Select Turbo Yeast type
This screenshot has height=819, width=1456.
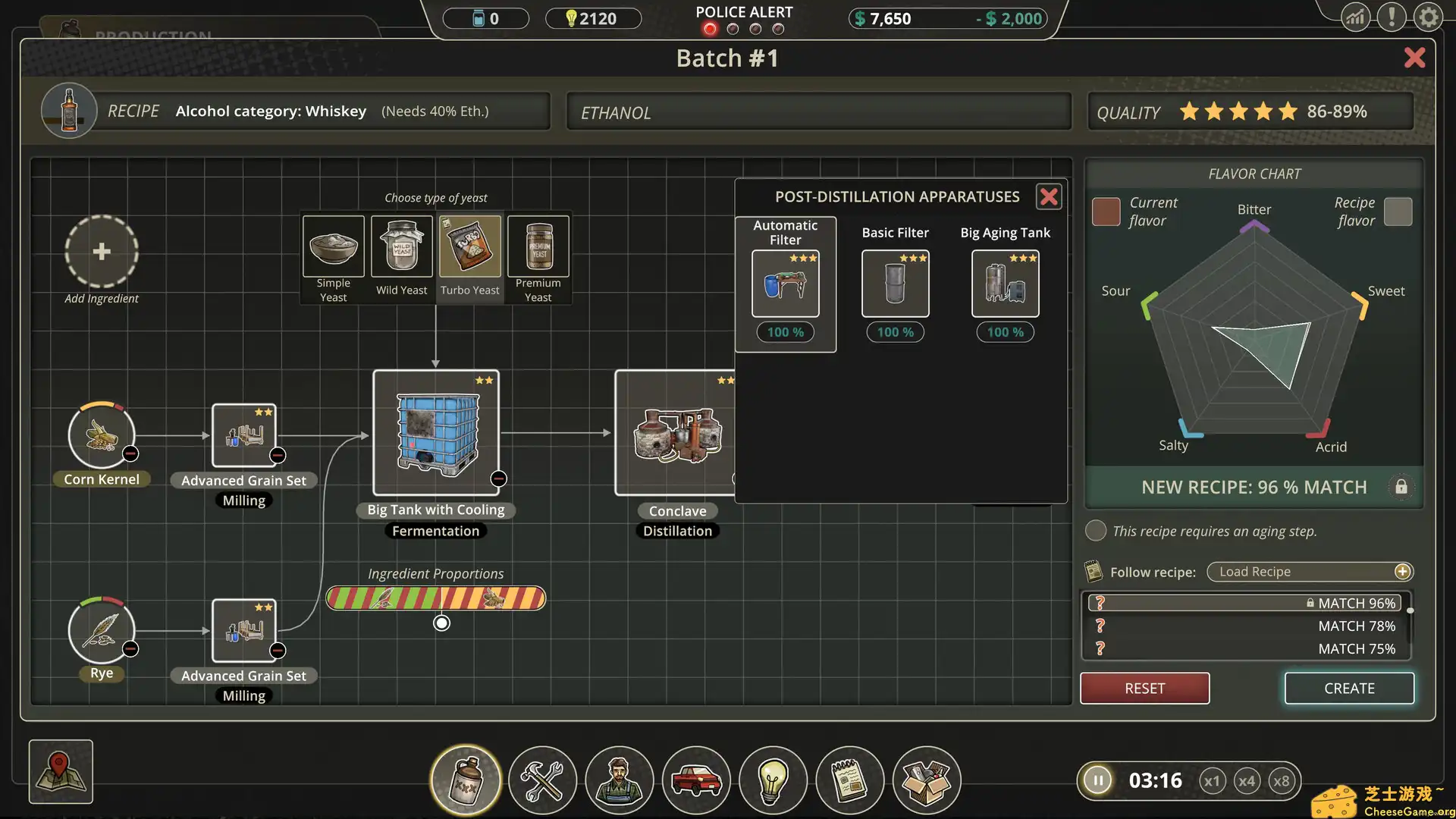[469, 247]
